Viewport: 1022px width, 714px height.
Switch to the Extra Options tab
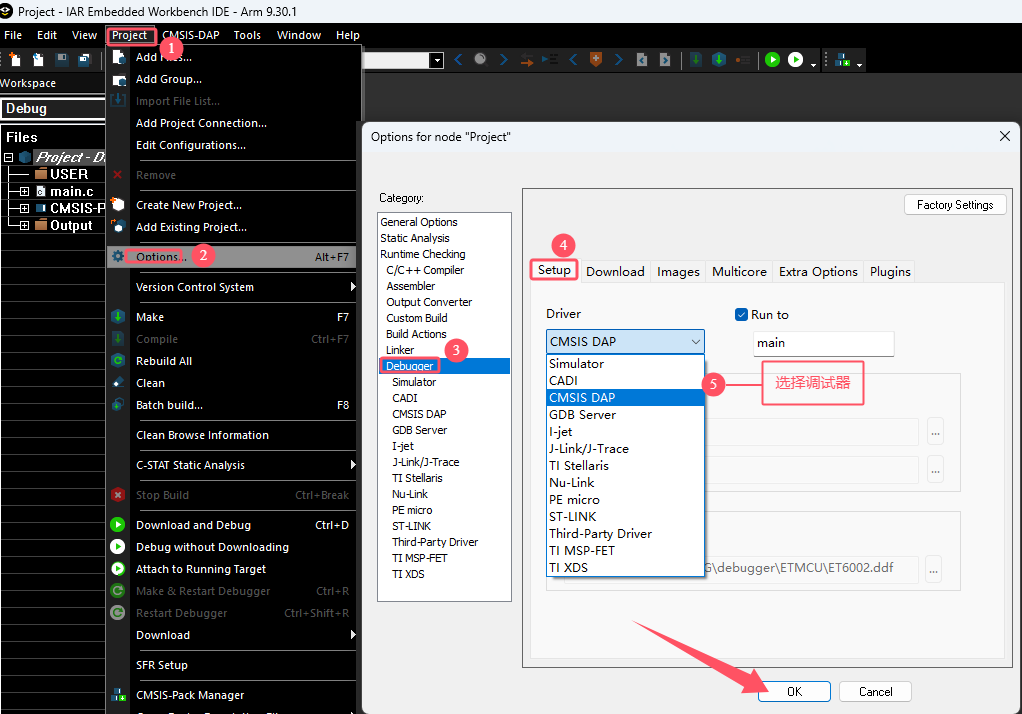(818, 272)
